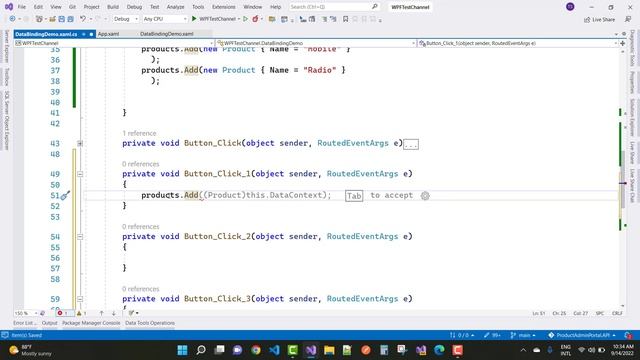This screenshot has height=360, width=640.
Task: Click the '1 reference' CodeLens link
Action: tap(139, 133)
